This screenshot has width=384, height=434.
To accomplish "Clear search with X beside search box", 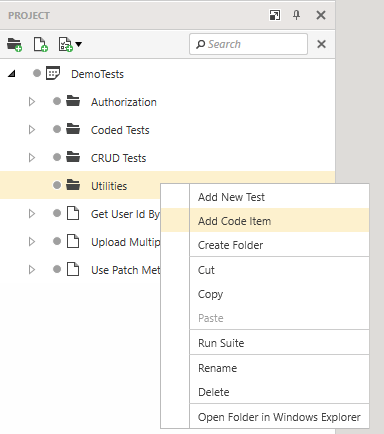I will pyautogui.click(x=321, y=44).
